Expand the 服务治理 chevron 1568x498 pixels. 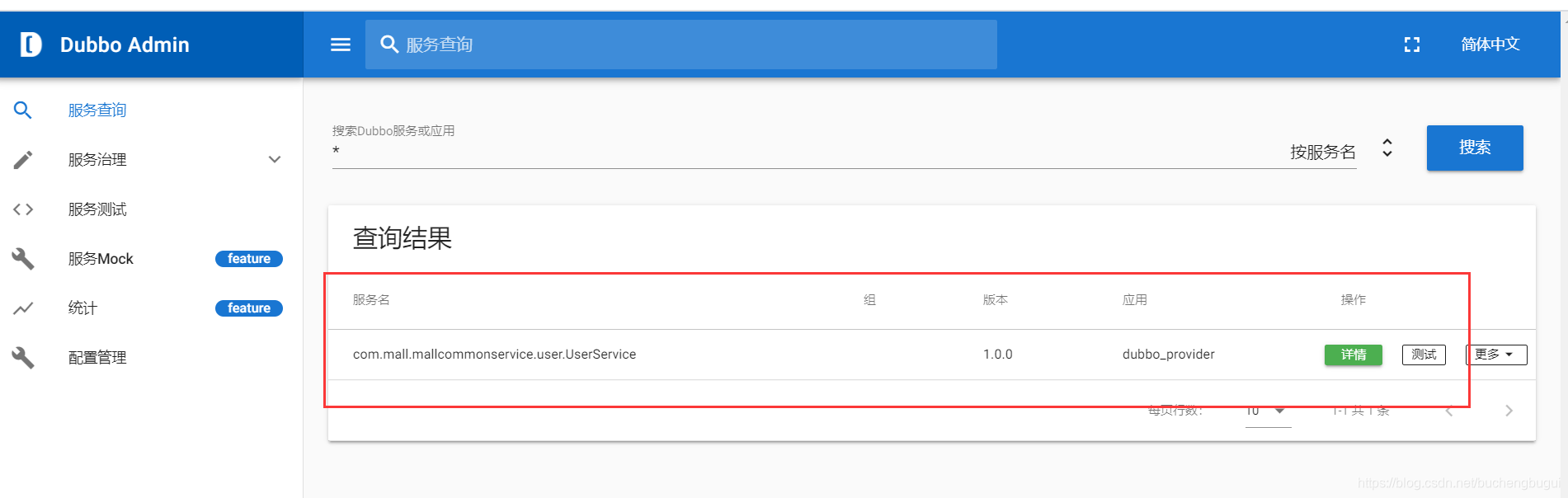coord(275,160)
